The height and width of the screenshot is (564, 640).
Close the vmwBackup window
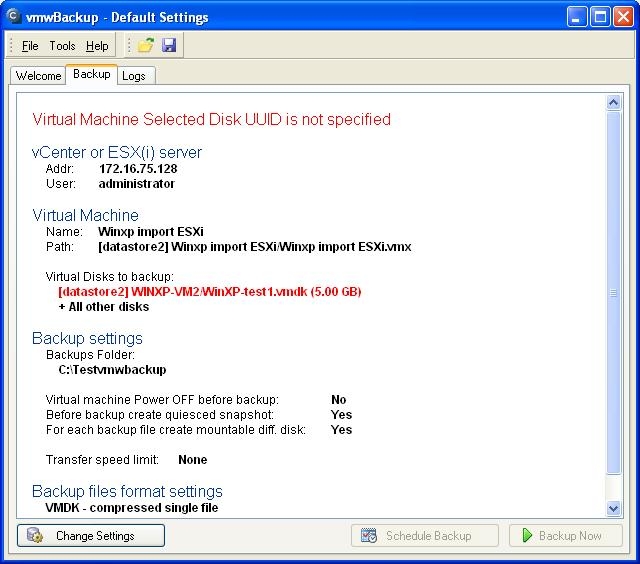pos(623,17)
